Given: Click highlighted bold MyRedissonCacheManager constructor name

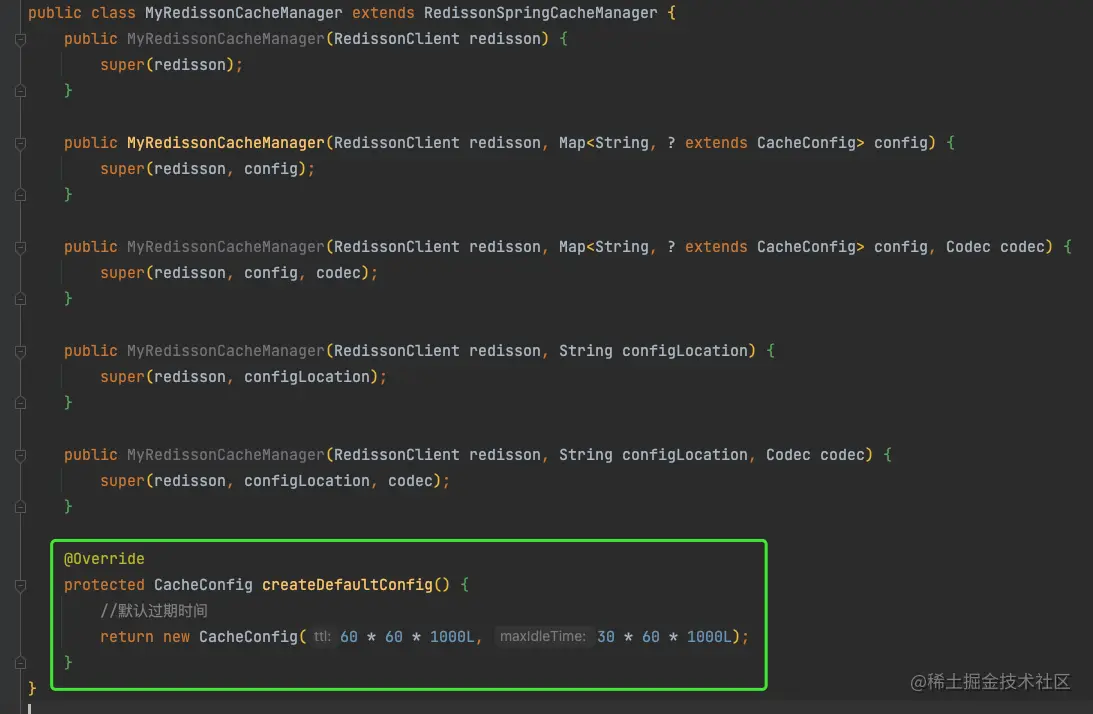Looking at the screenshot, I should click(x=225, y=143).
